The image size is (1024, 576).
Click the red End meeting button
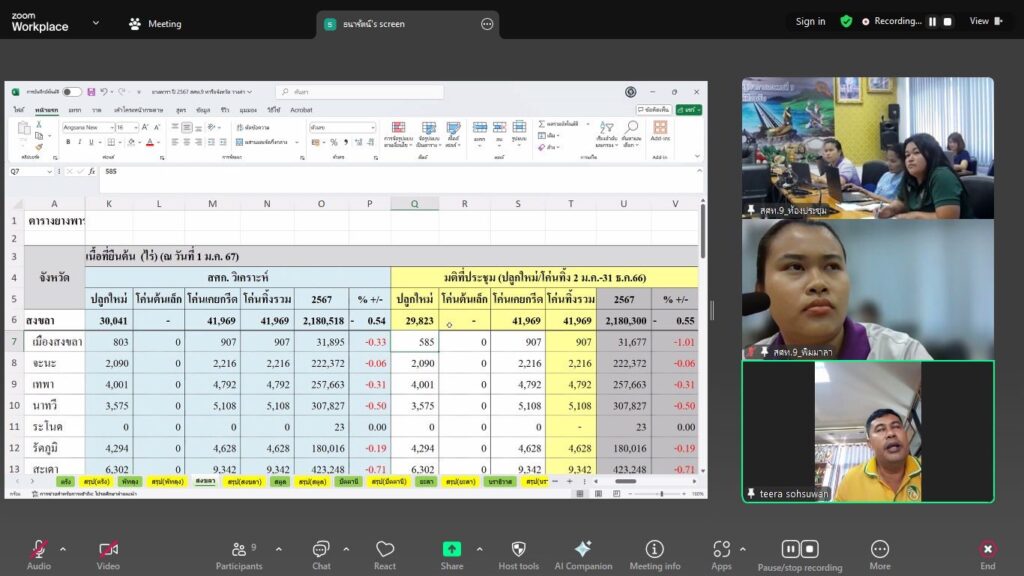point(987,549)
